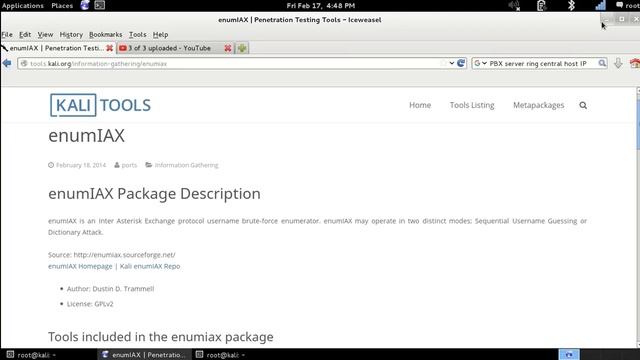This screenshot has height=360, width=640.
Task: Open the Google search engine dropdown
Action: click(x=480, y=63)
